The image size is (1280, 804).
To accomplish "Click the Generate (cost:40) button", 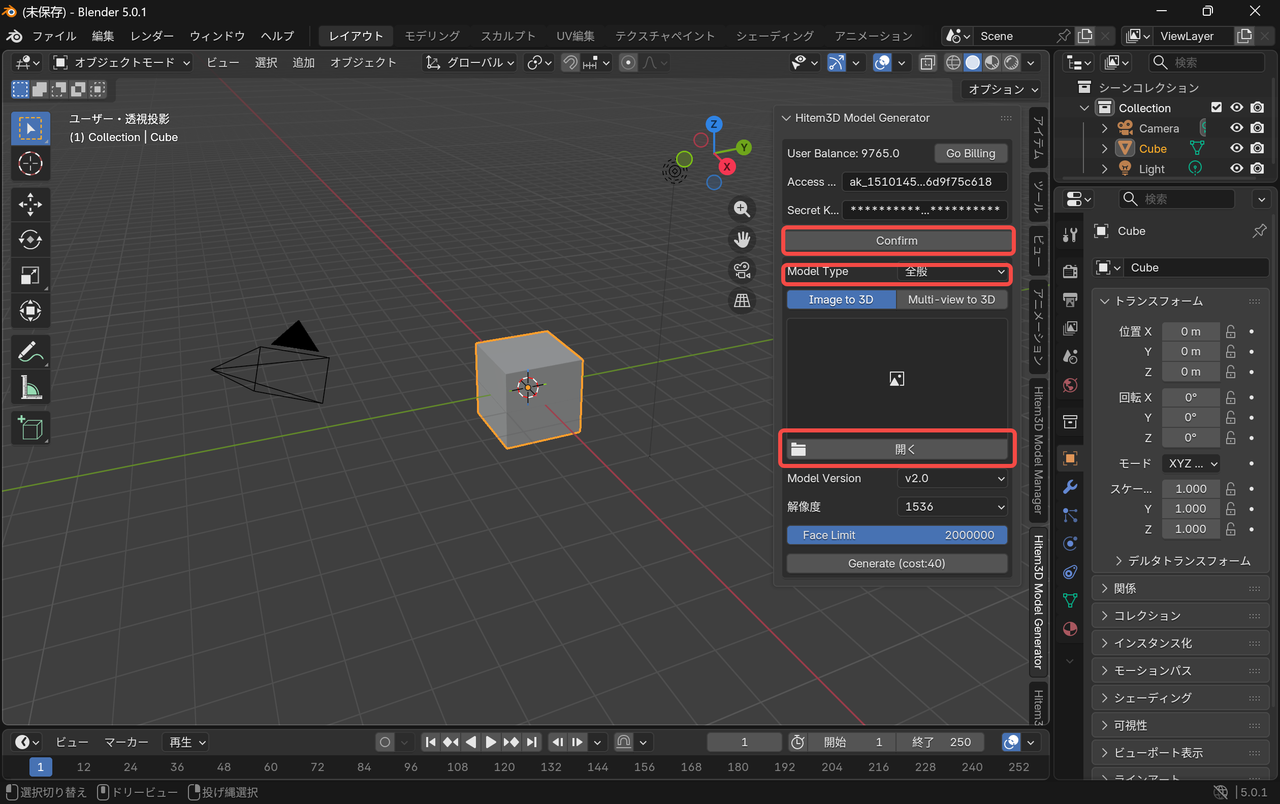I will [896, 563].
